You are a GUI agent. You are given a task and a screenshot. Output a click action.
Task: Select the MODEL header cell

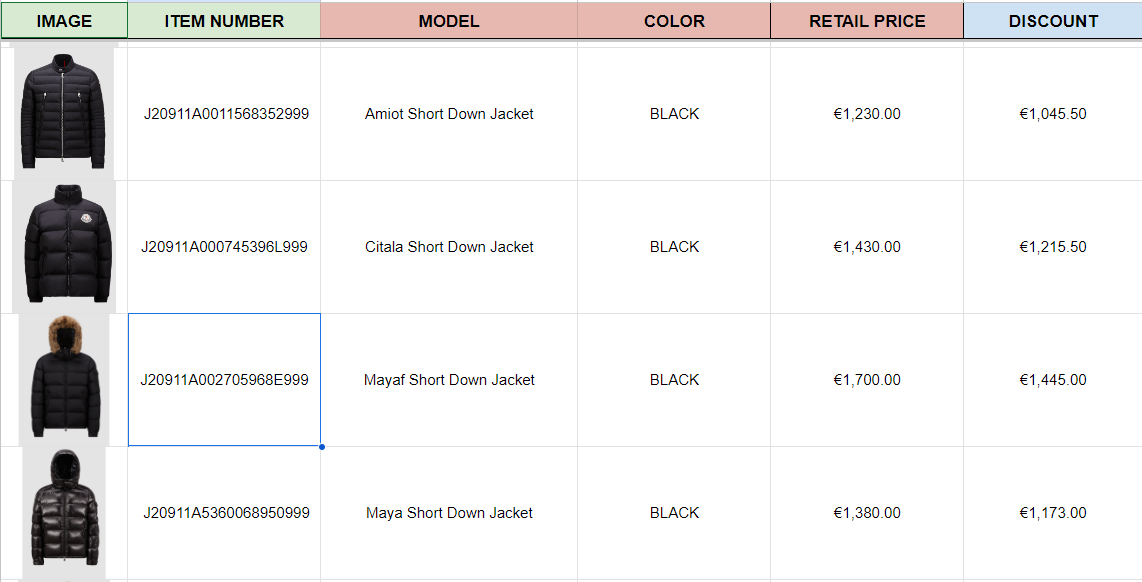pyautogui.click(x=449, y=20)
